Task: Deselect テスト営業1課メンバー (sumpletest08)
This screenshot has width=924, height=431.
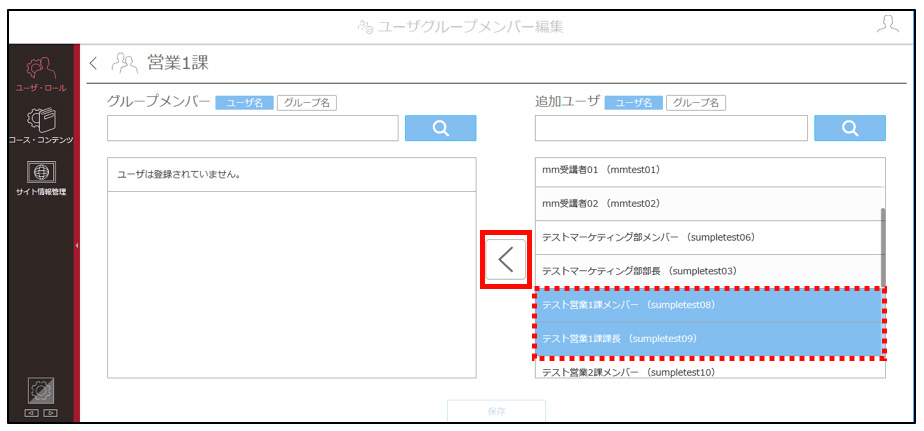Action: (x=710, y=305)
